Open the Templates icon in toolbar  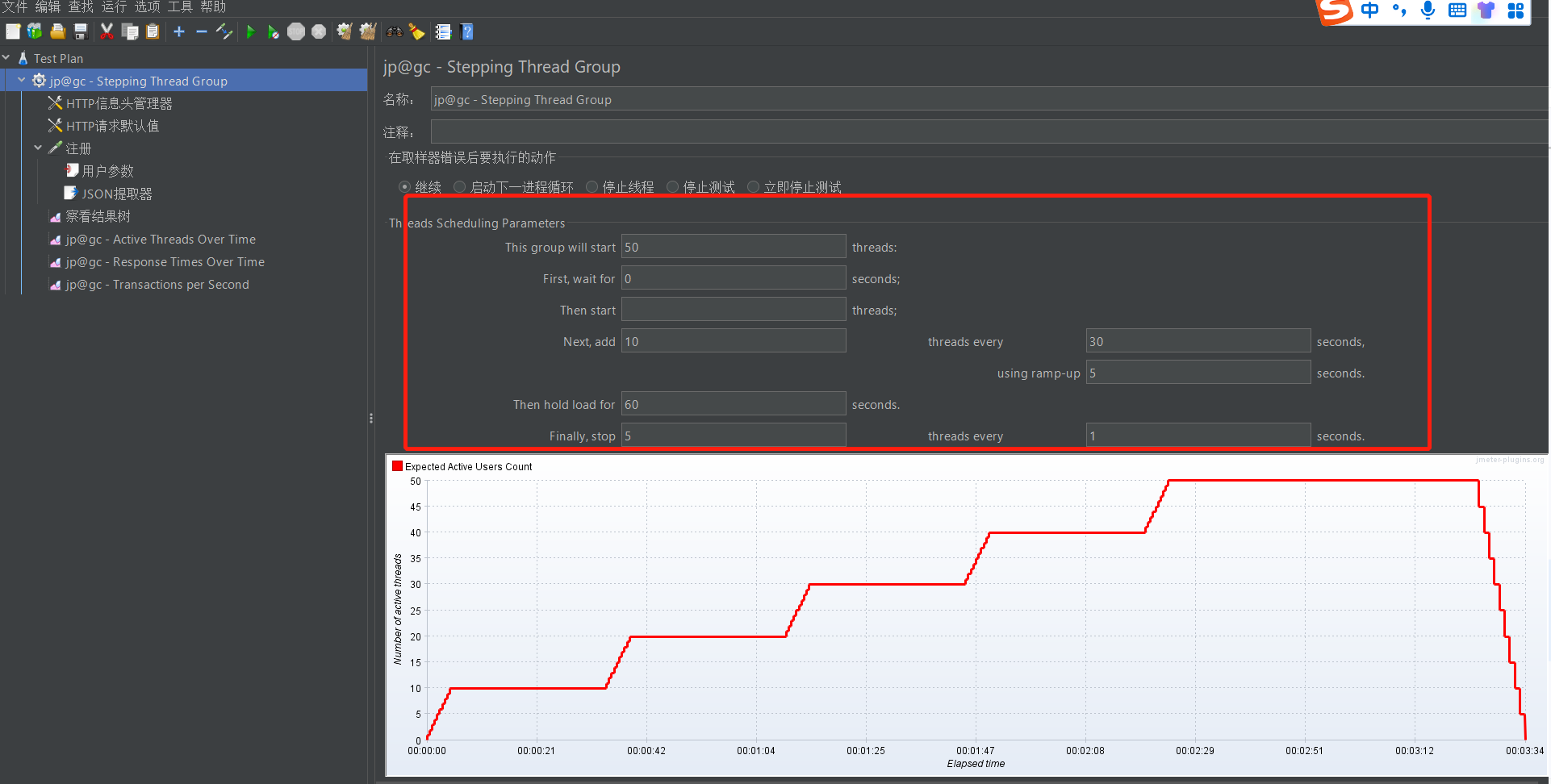(x=35, y=31)
